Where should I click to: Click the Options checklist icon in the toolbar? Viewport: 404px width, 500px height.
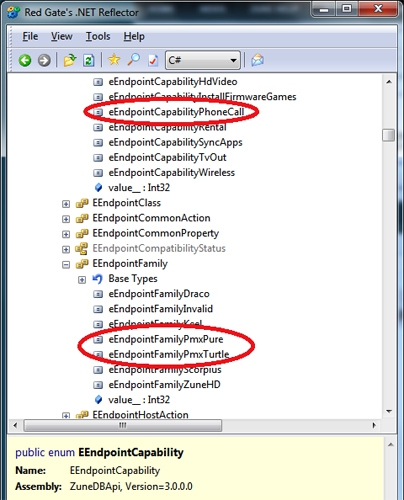[x=153, y=60]
